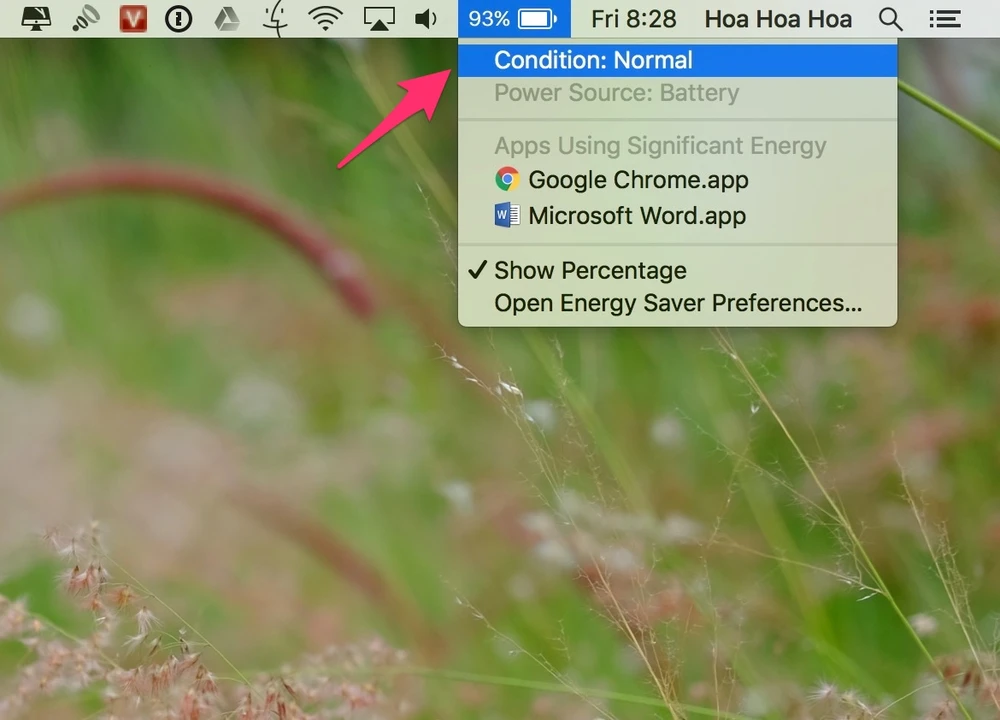Open Spotlight search magnifier

click(890, 18)
